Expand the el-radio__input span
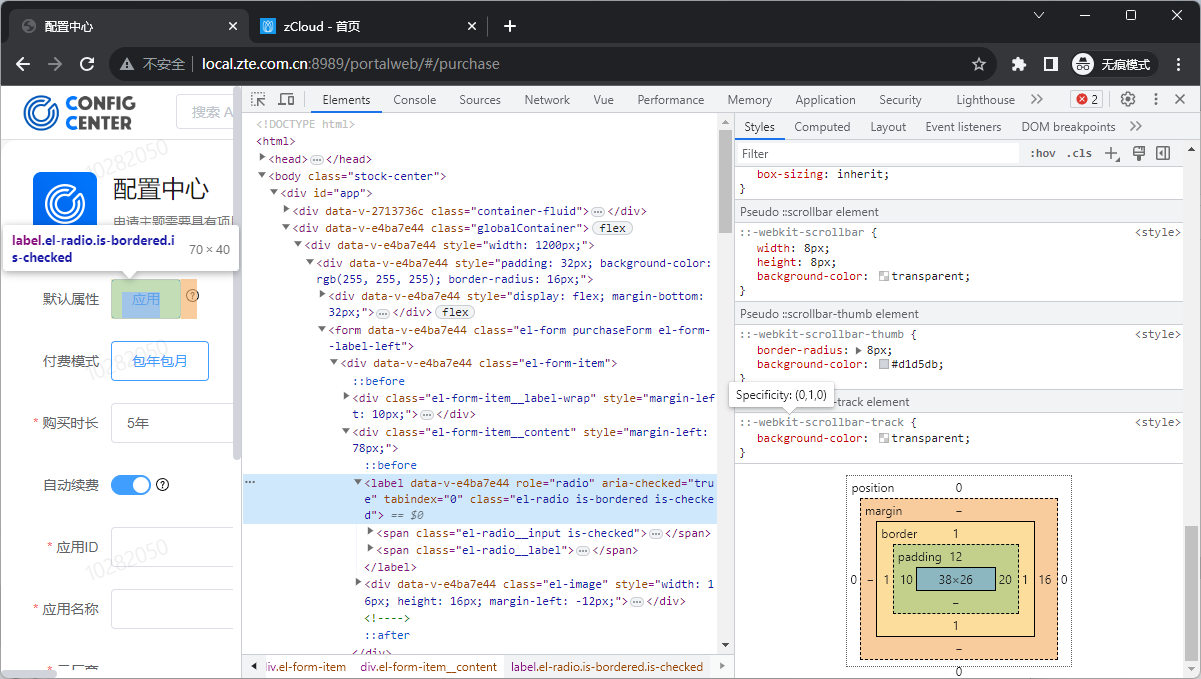Screen dimensions: 1201x679 click(371, 533)
